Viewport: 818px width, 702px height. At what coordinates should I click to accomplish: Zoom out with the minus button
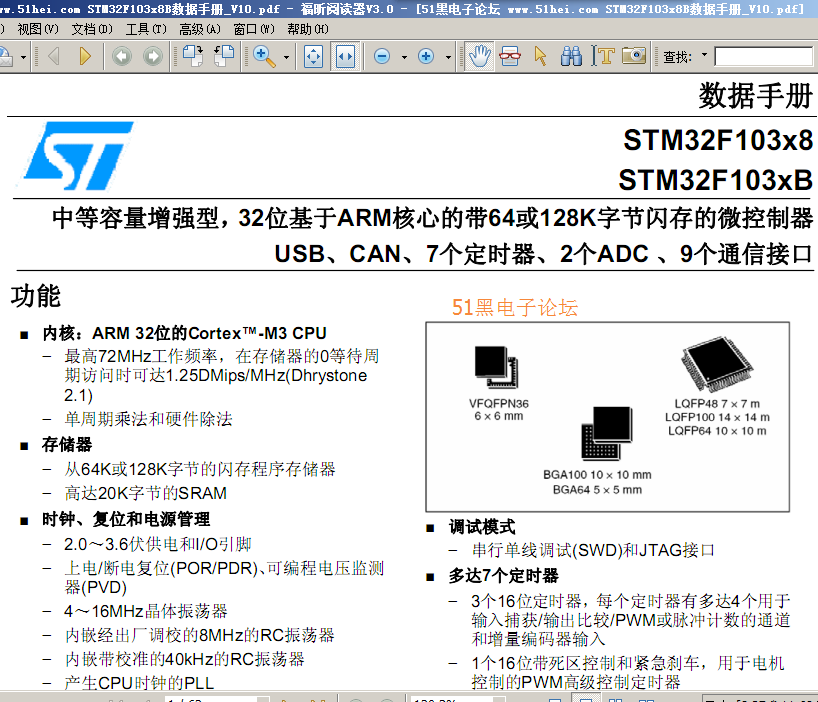(x=382, y=56)
